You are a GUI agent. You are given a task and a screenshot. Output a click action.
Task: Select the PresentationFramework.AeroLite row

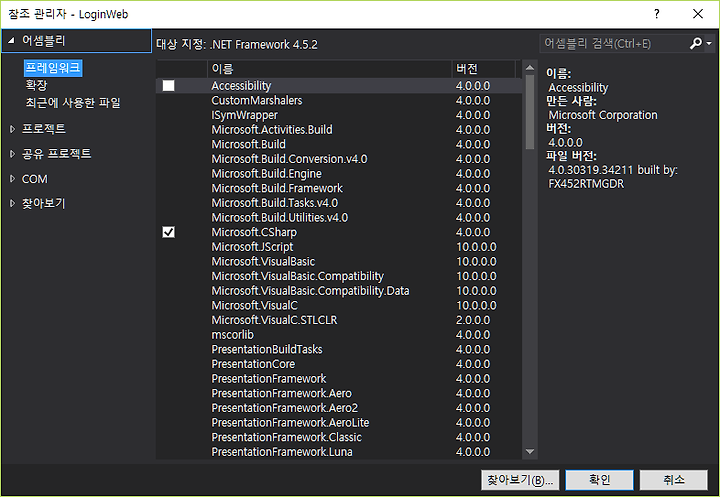(x=339, y=423)
